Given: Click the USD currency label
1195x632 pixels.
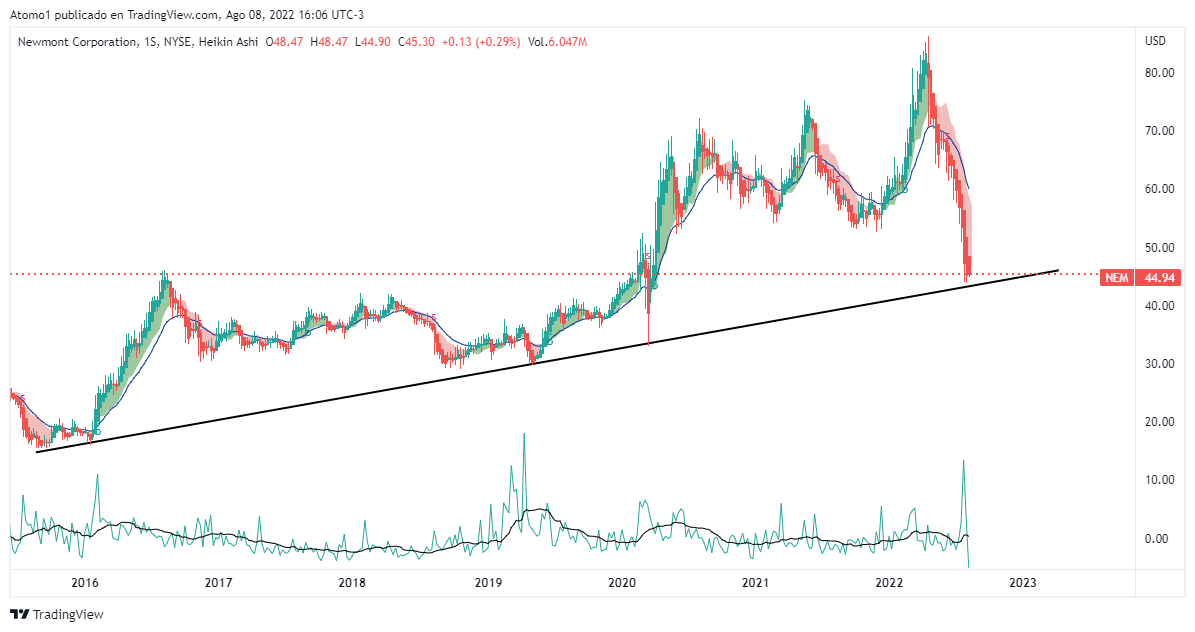Looking at the screenshot, I should [1155, 41].
